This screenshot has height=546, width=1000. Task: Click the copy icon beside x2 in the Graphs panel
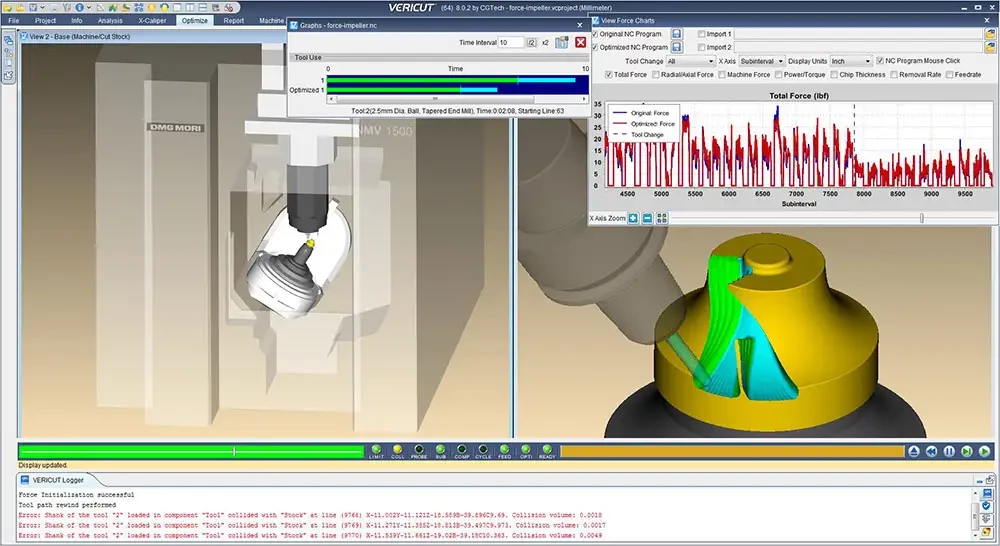[x=561, y=42]
